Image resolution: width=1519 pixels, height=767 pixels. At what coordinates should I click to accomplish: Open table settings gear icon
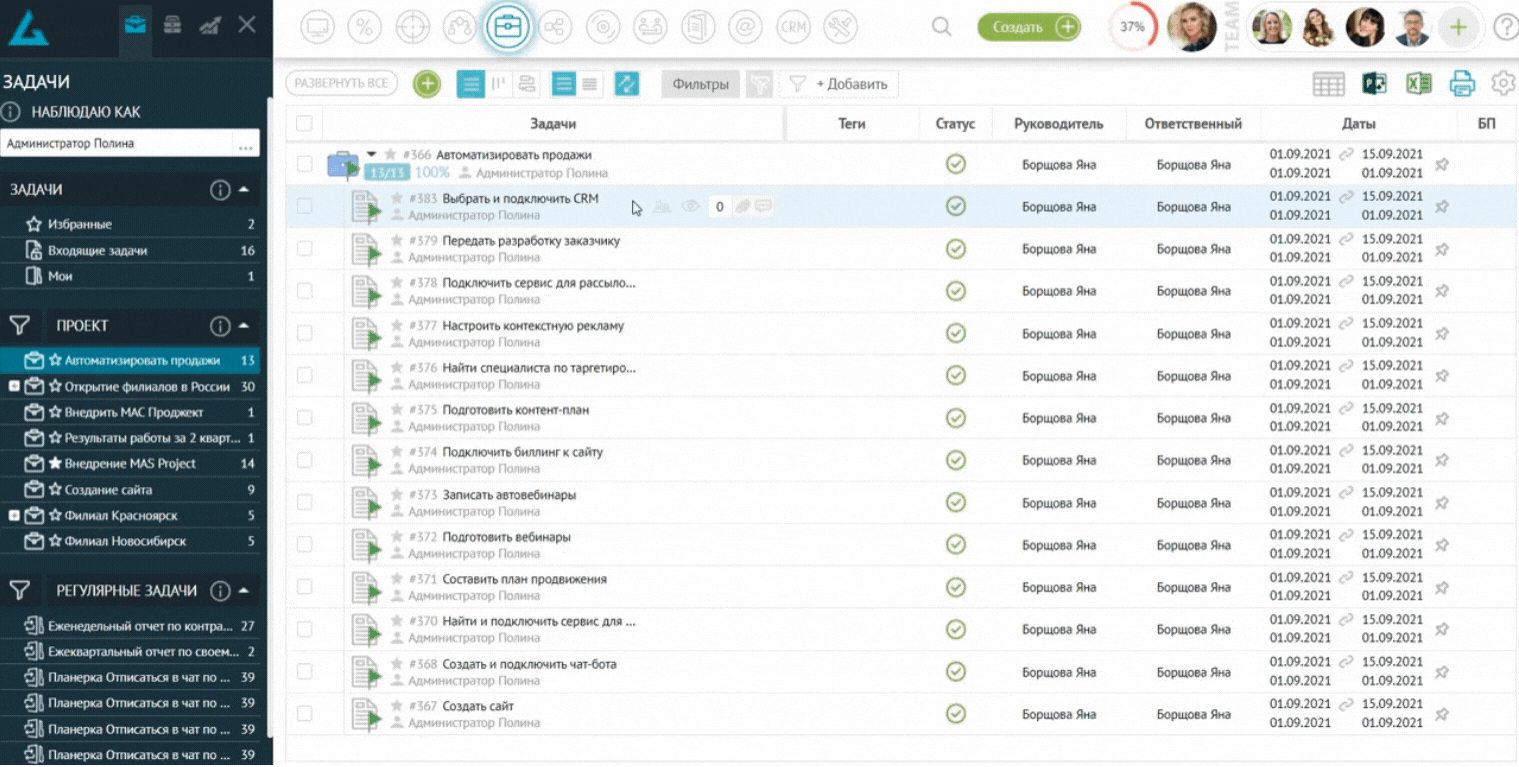click(1503, 84)
